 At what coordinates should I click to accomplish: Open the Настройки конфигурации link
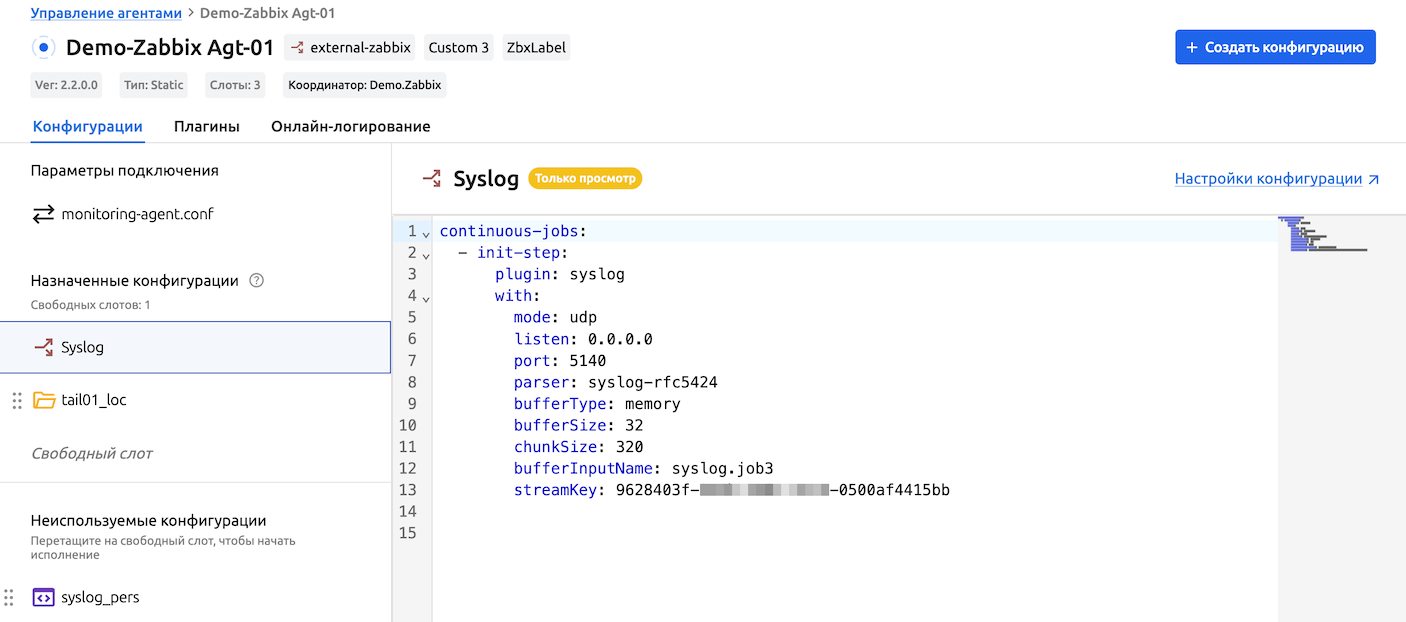click(x=1276, y=179)
